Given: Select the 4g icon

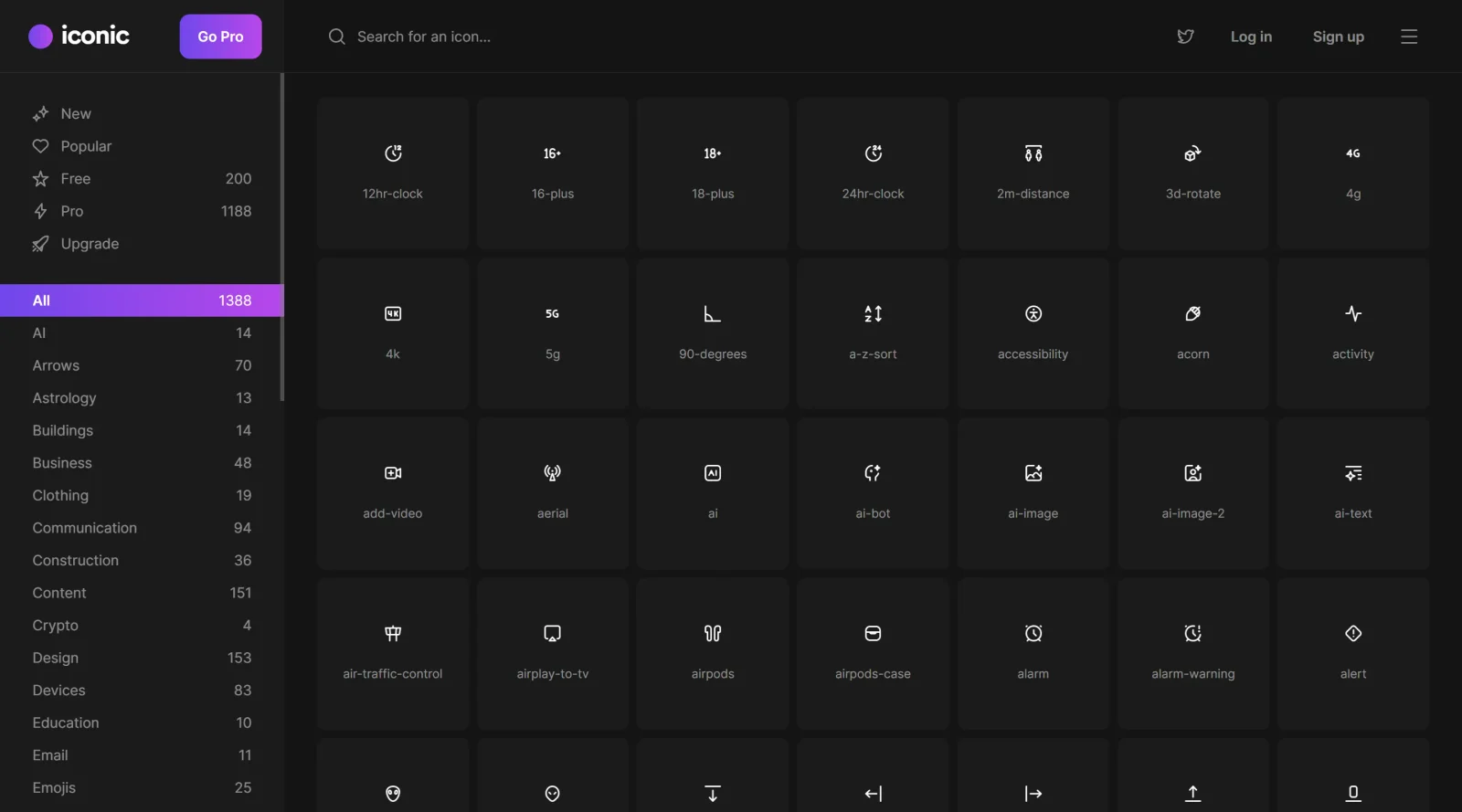Looking at the screenshot, I should (1353, 174).
